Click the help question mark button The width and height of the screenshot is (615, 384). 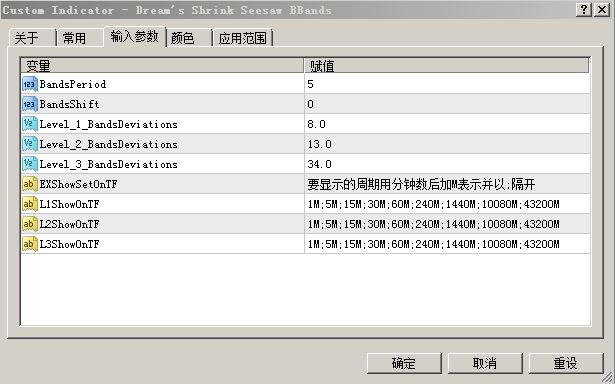coord(584,9)
